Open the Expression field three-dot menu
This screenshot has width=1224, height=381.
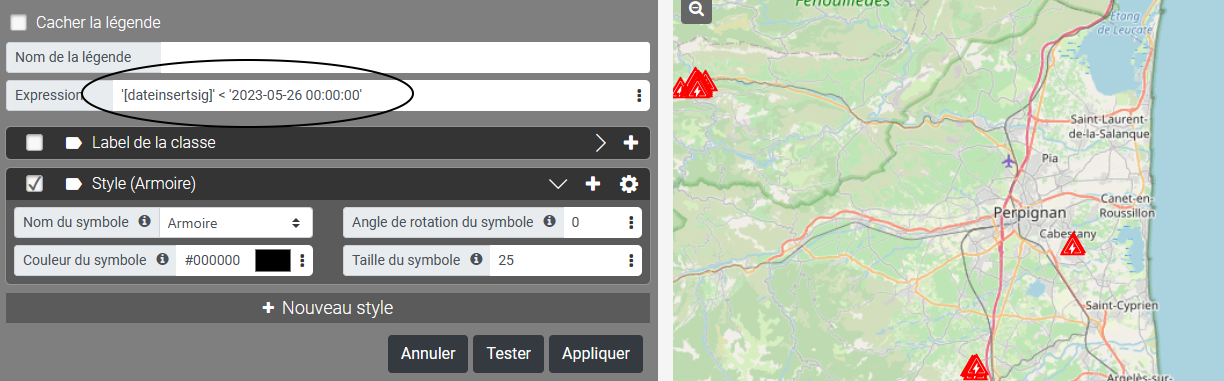639,96
